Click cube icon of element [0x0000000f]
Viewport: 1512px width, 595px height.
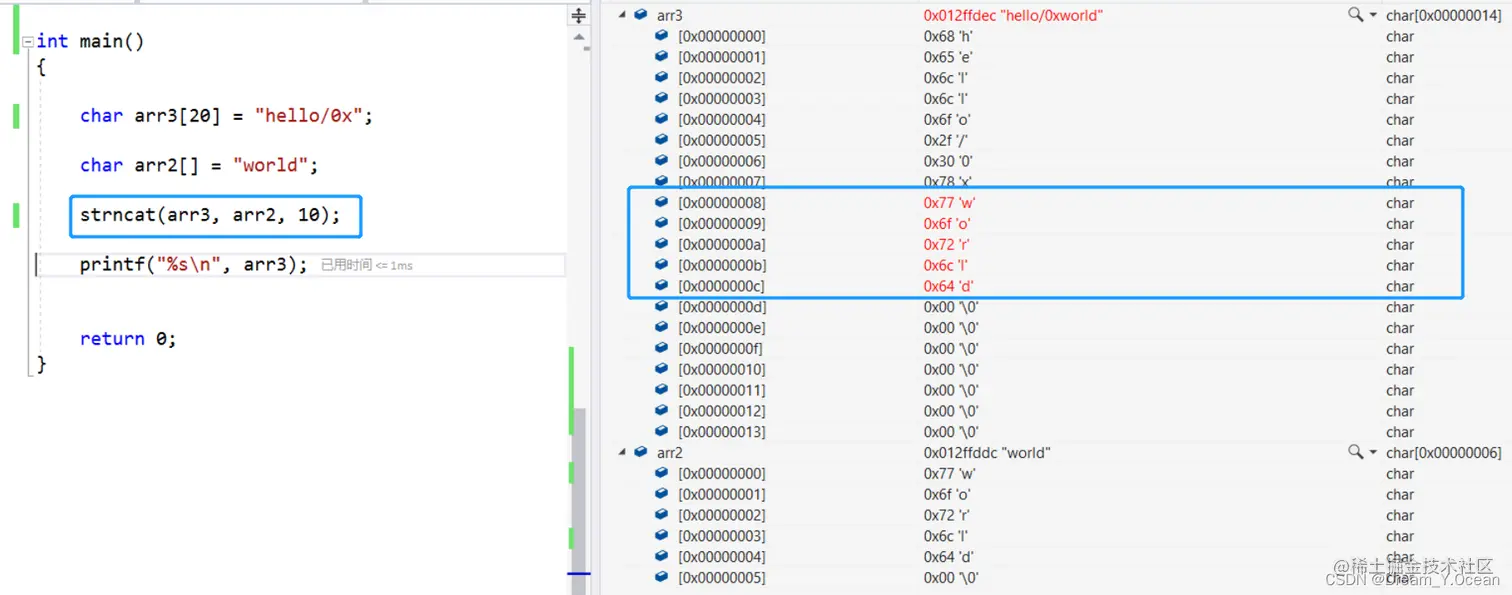(x=661, y=348)
